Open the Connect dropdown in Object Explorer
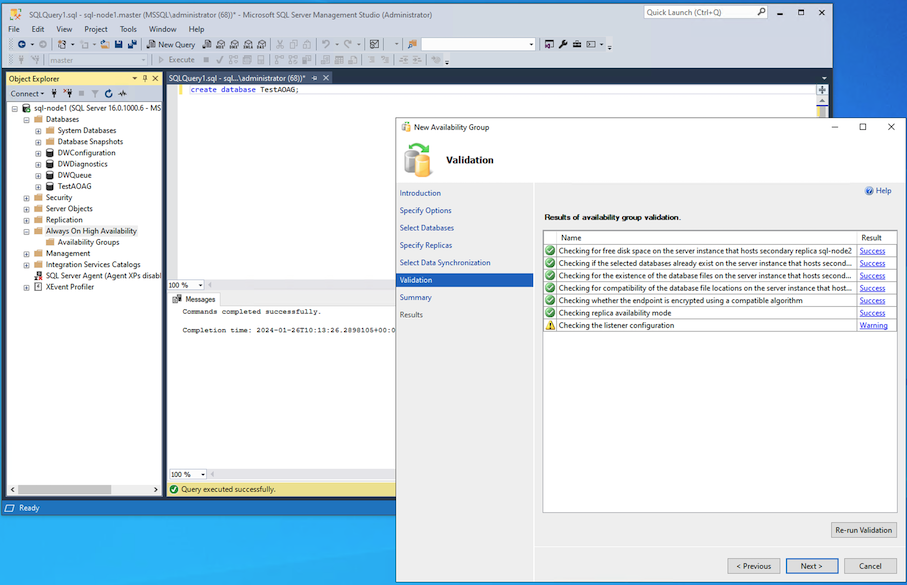 (27, 93)
